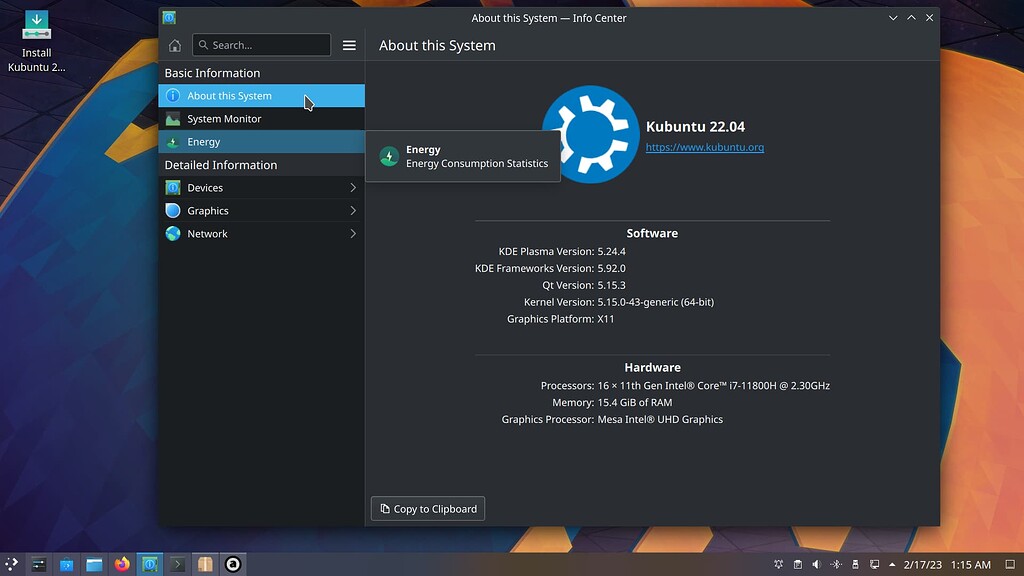Viewport: 1024px width, 576px height.
Task: Click the Network section icon
Action: click(x=175, y=233)
